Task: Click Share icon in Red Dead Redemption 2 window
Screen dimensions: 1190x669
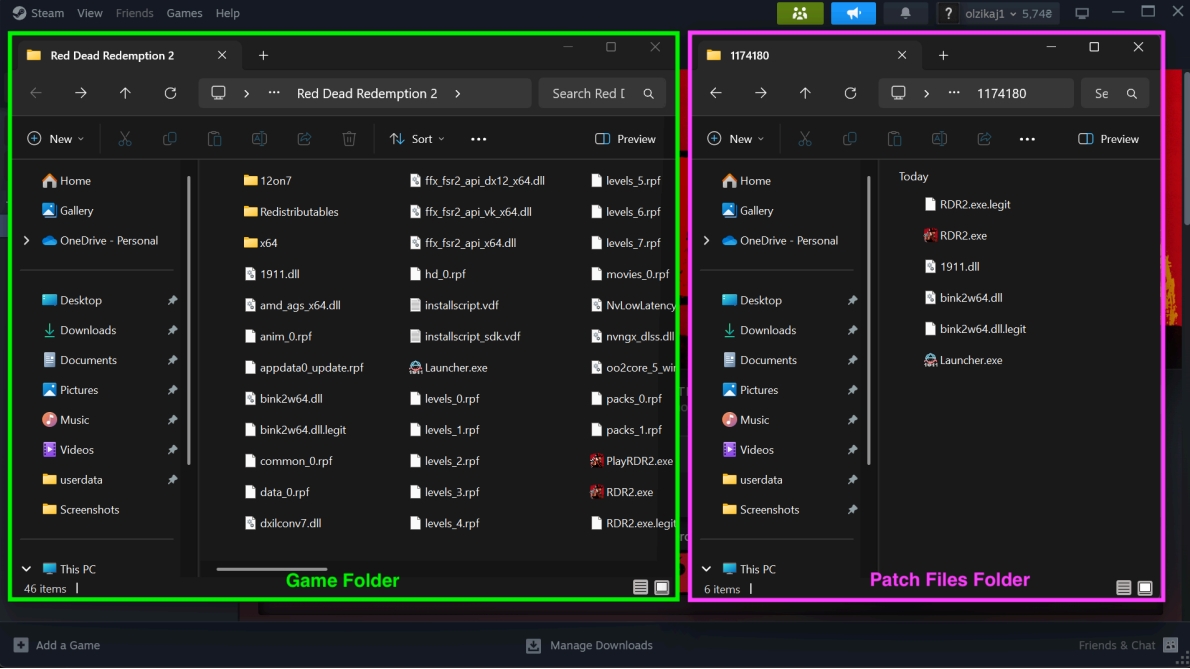Action: [304, 139]
